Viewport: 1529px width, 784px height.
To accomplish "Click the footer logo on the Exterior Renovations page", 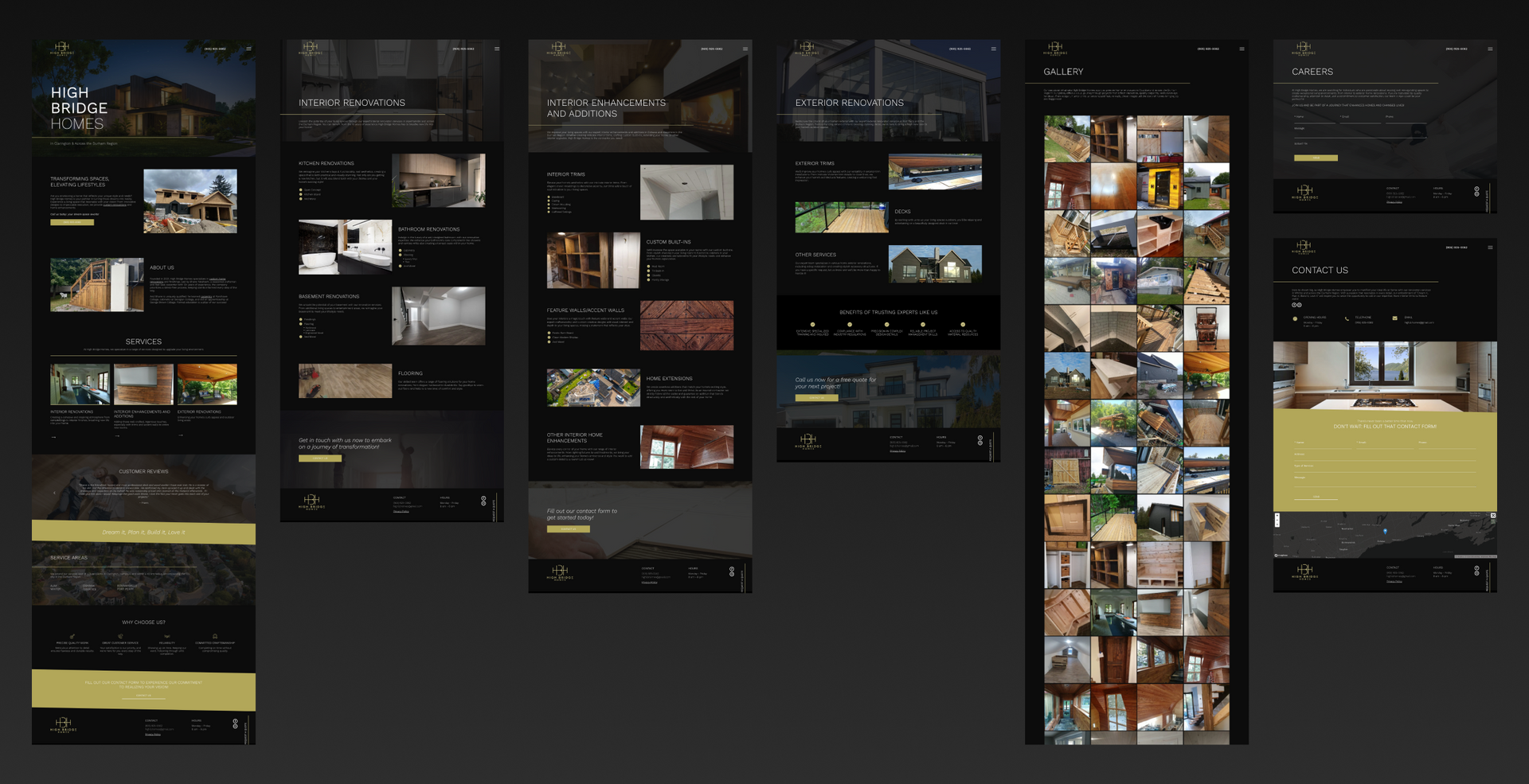I will tap(808, 441).
